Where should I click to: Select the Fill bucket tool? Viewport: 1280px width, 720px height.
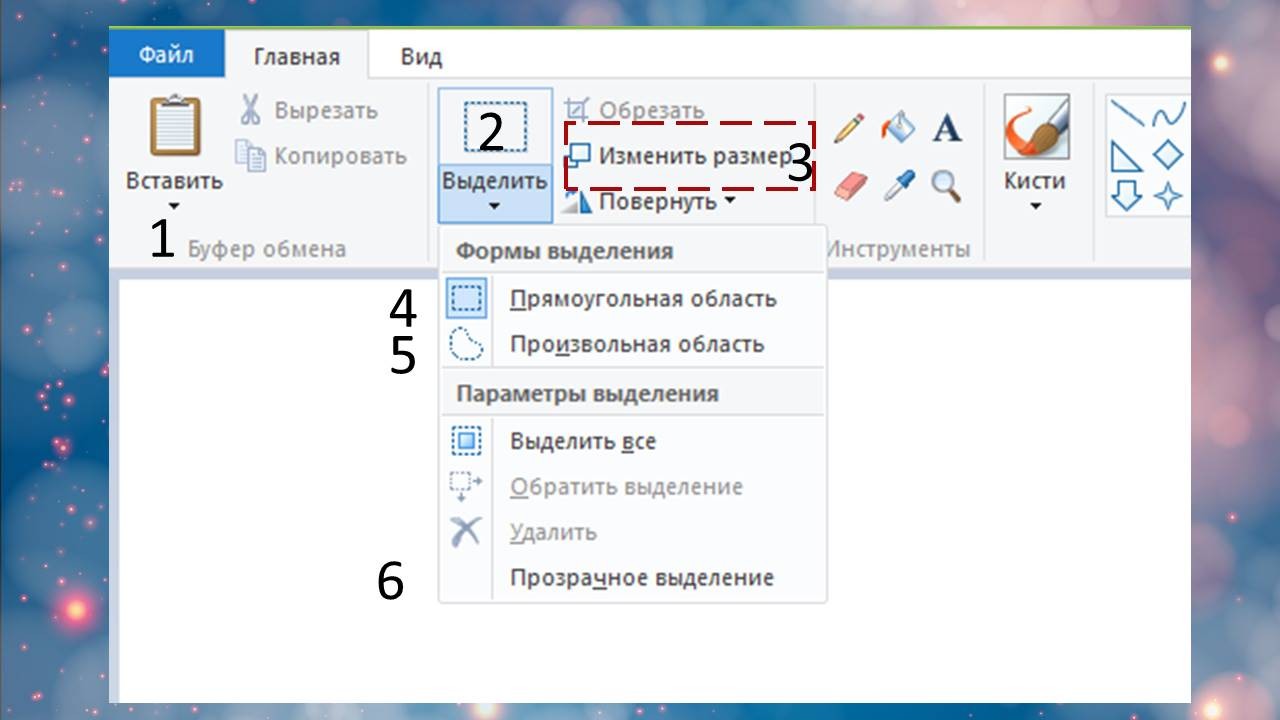[897, 128]
